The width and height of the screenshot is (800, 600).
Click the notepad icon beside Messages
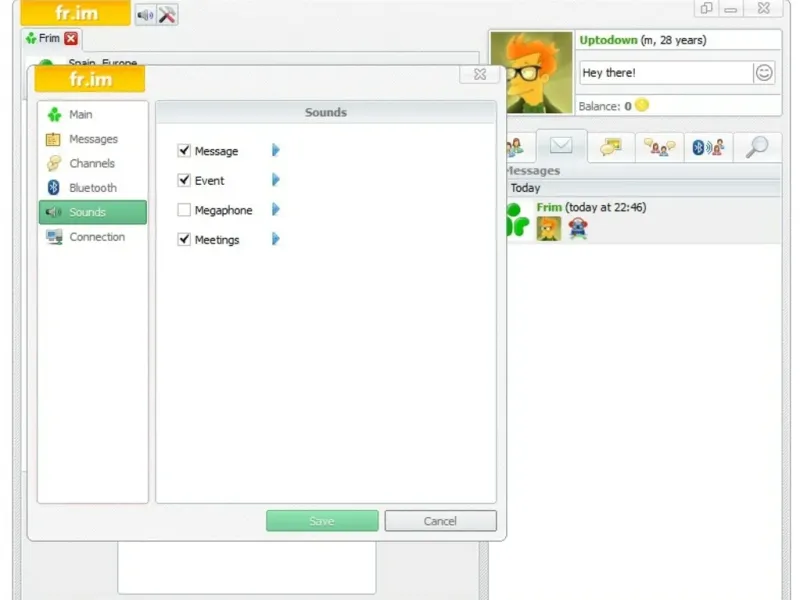(54, 139)
